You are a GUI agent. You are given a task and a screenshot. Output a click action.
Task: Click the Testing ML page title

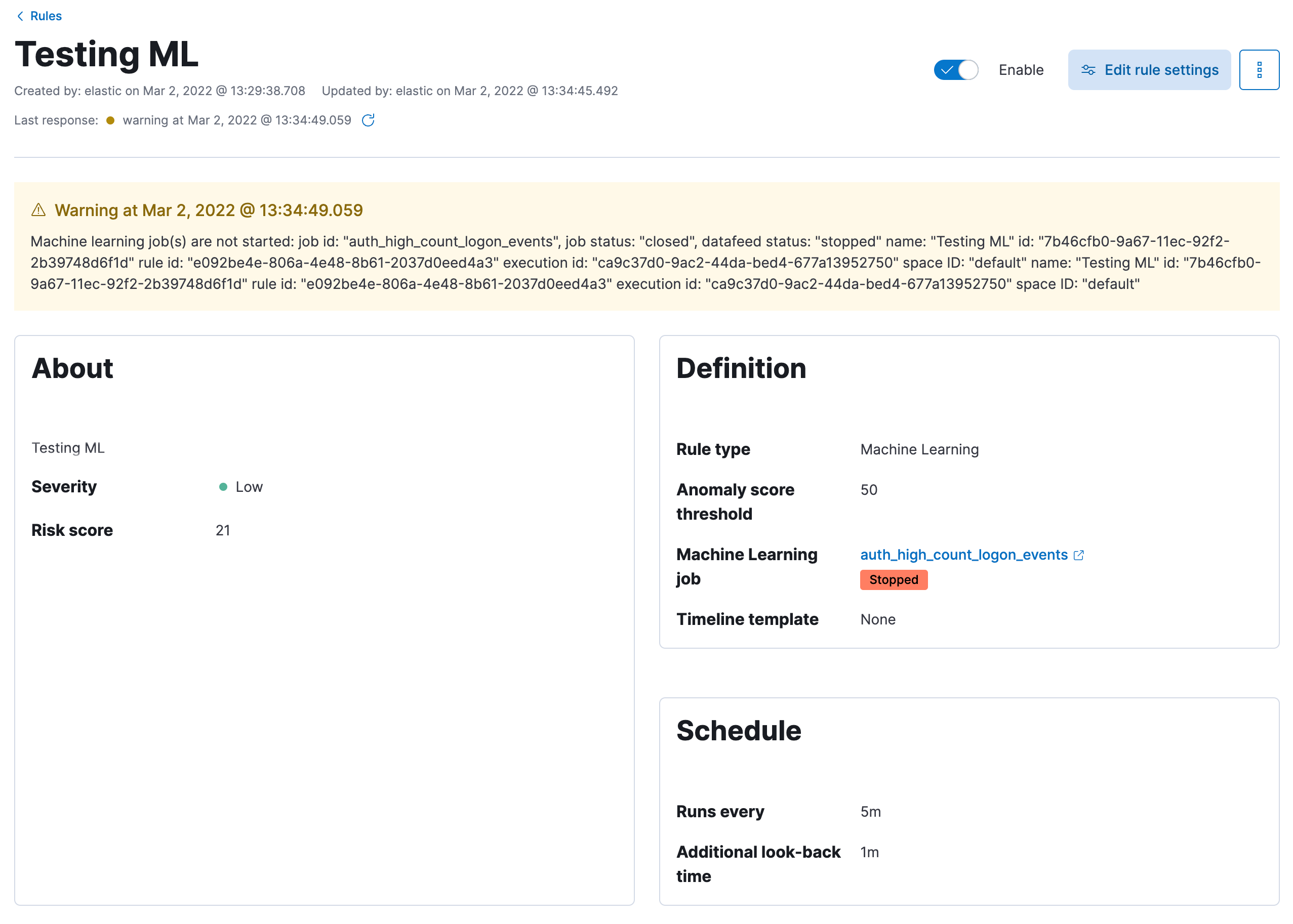(106, 54)
